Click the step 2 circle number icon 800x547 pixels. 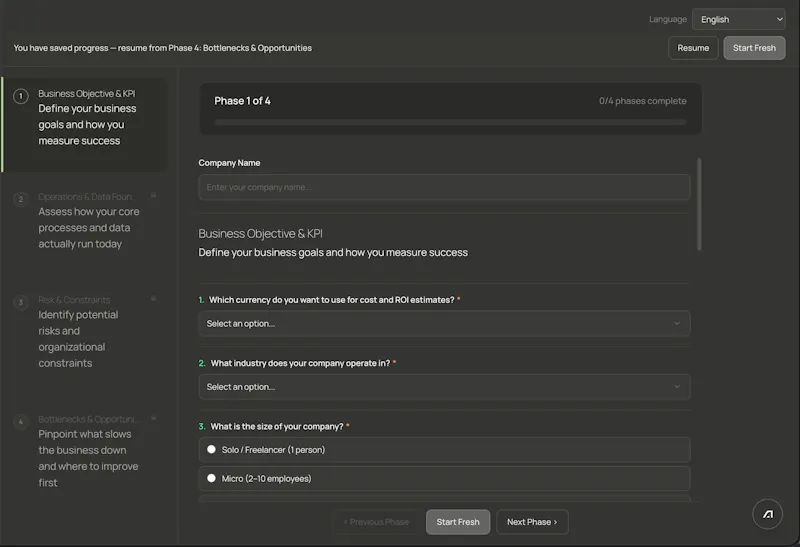(x=21, y=199)
